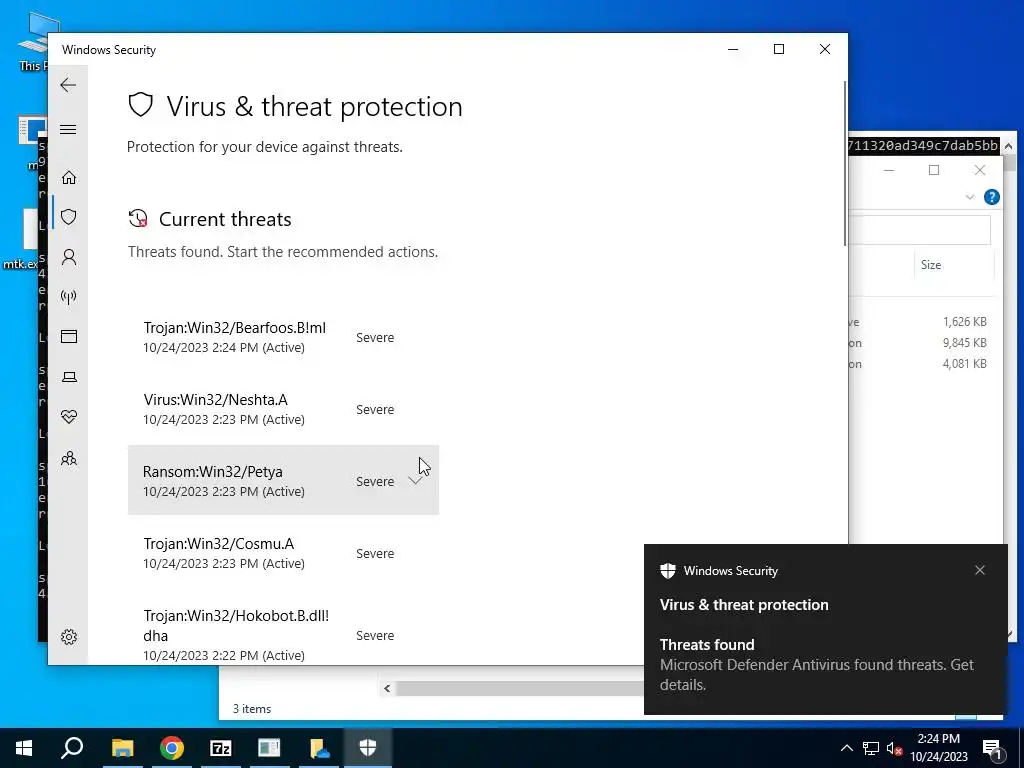This screenshot has width=1024, height=768.
Task: Open Device performance & health heart icon
Action: pos(69,417)
